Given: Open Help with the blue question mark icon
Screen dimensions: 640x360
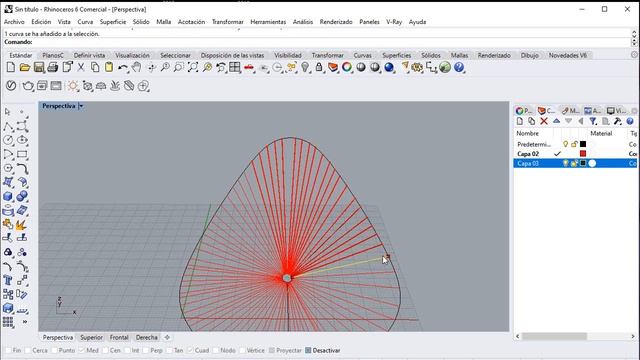Looking at the screenshot, I should [x=459, y=67].
